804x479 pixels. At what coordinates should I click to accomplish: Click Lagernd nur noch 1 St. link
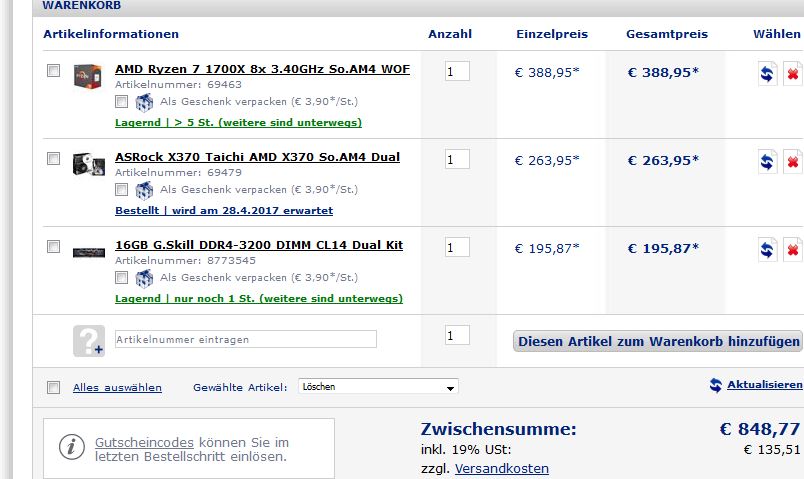coord(259,298)
